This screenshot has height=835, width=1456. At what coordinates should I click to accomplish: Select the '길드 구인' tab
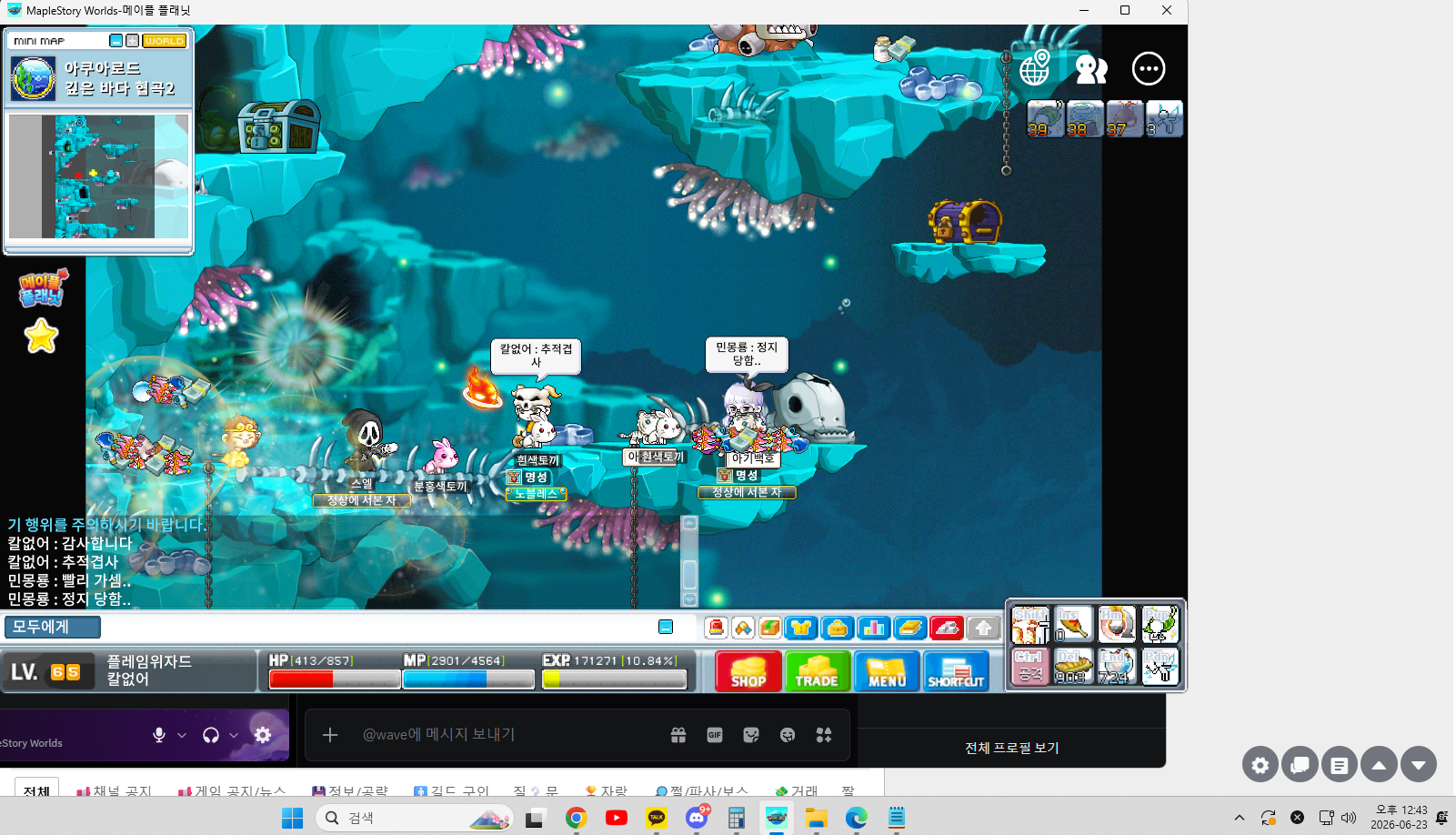point(451,790)
